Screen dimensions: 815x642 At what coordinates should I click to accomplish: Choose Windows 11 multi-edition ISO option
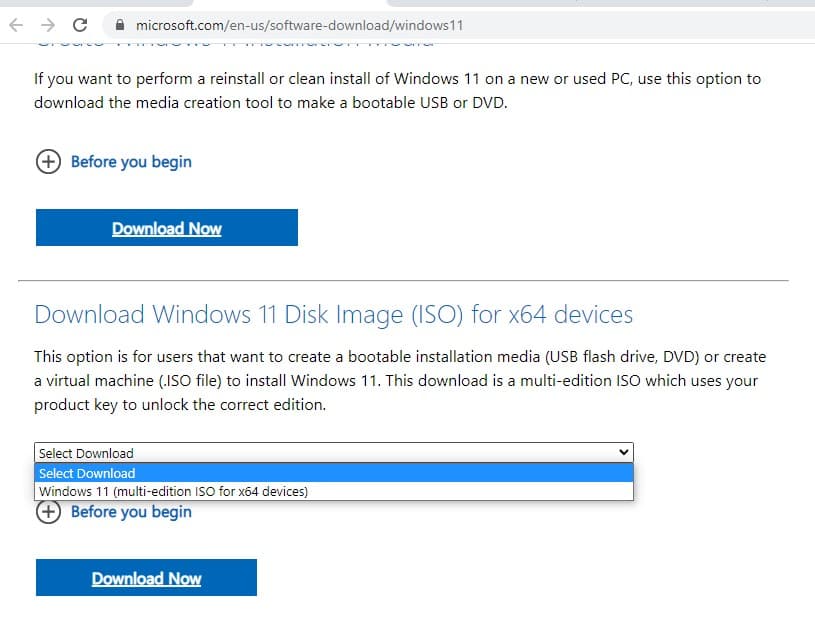point(173,491)
